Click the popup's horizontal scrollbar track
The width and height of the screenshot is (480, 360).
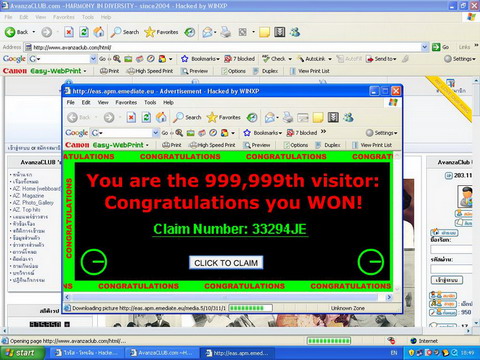pyautogui.click(x=228, y=297)
